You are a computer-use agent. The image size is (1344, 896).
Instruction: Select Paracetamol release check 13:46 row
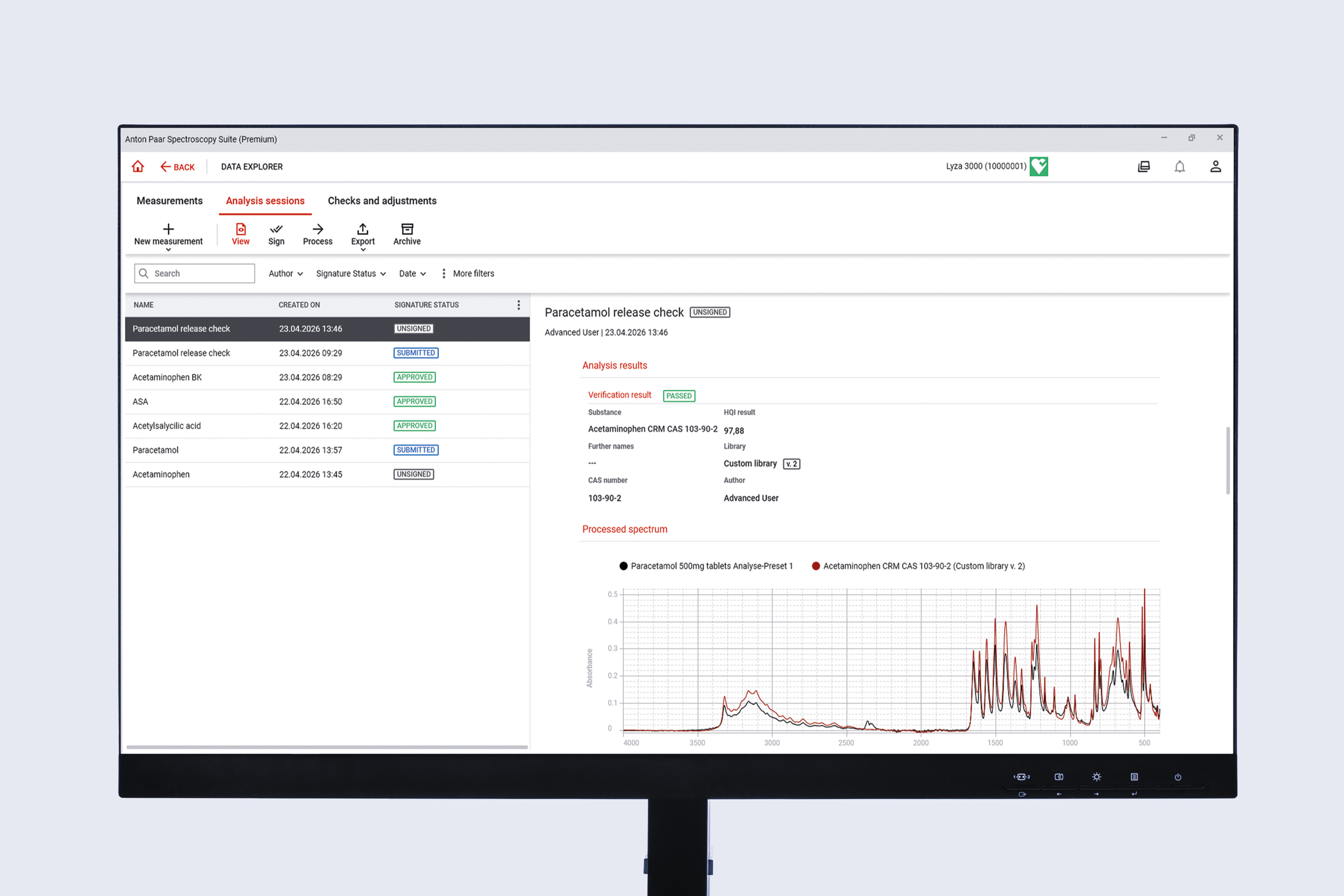click(328, 329)
